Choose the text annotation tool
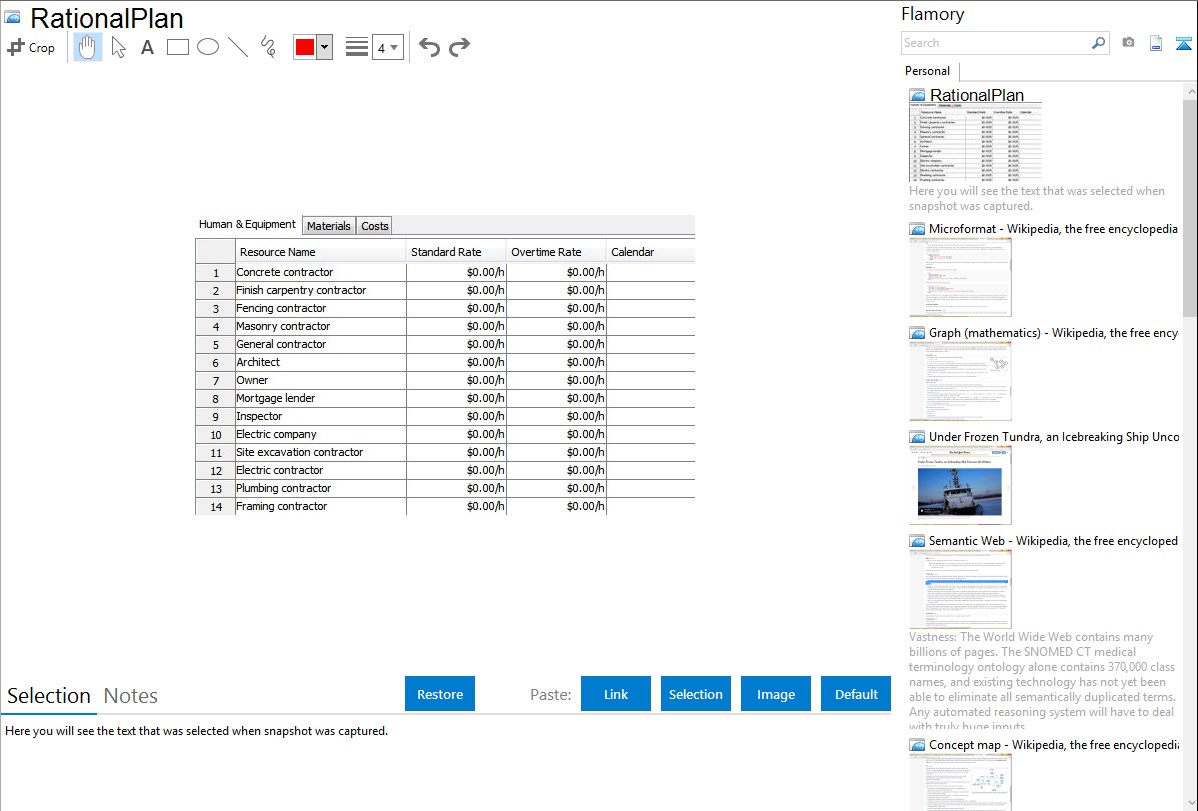 point(147,47)
